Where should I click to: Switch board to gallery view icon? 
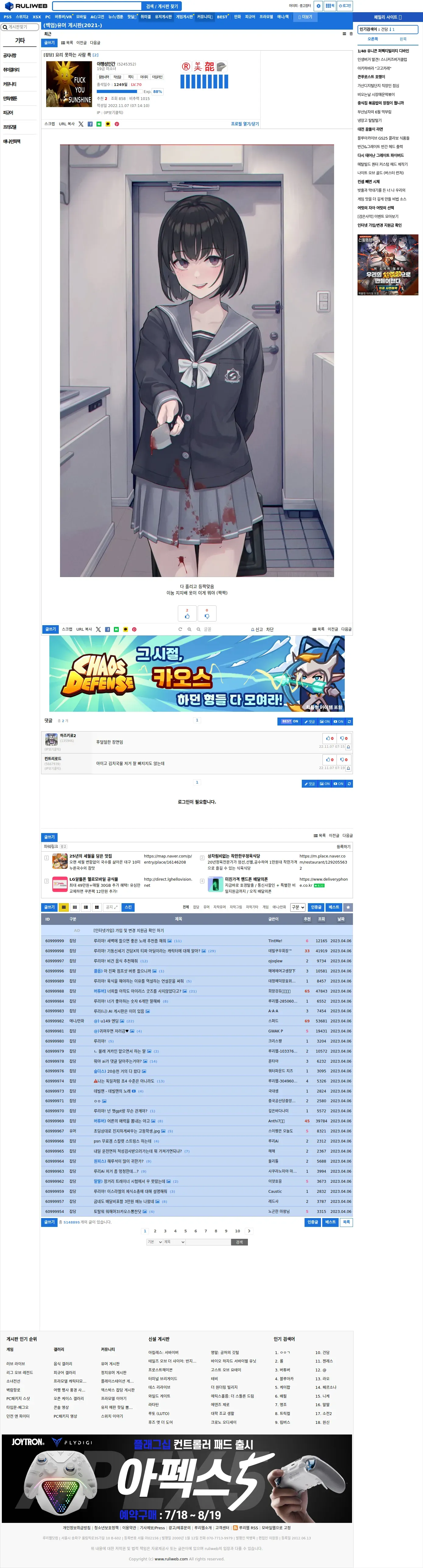[97, 907]
